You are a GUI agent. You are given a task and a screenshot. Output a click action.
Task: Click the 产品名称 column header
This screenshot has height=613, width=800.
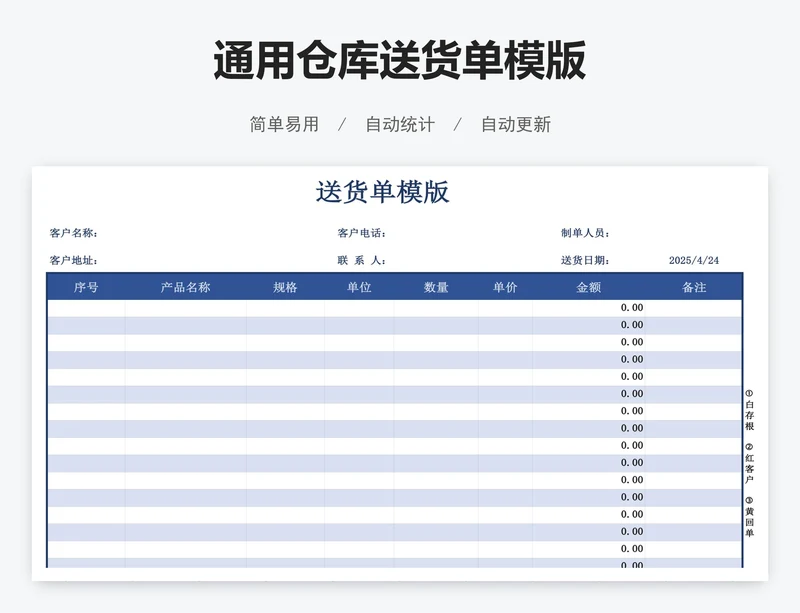click(185, 287)
